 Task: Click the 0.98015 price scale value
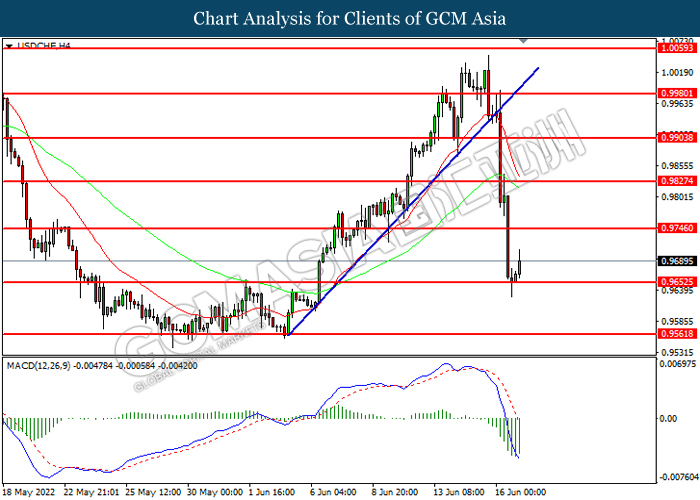pos(677,197)
